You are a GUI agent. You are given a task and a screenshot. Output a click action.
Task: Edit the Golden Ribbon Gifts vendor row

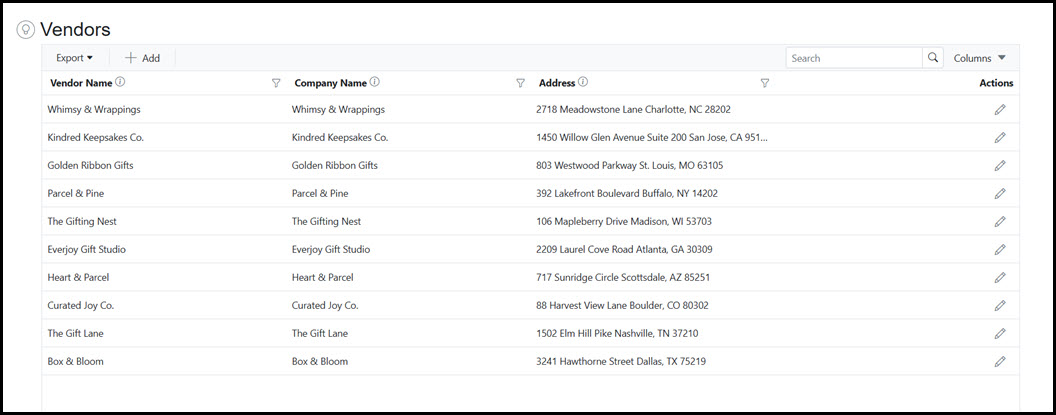click(999, 165)
